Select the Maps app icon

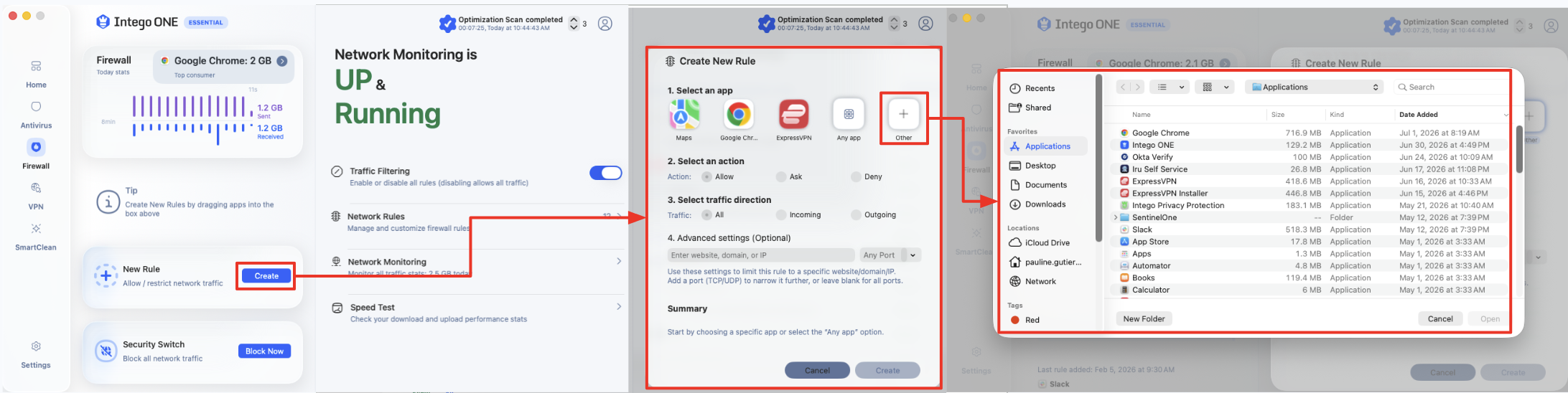pos(684,114)
